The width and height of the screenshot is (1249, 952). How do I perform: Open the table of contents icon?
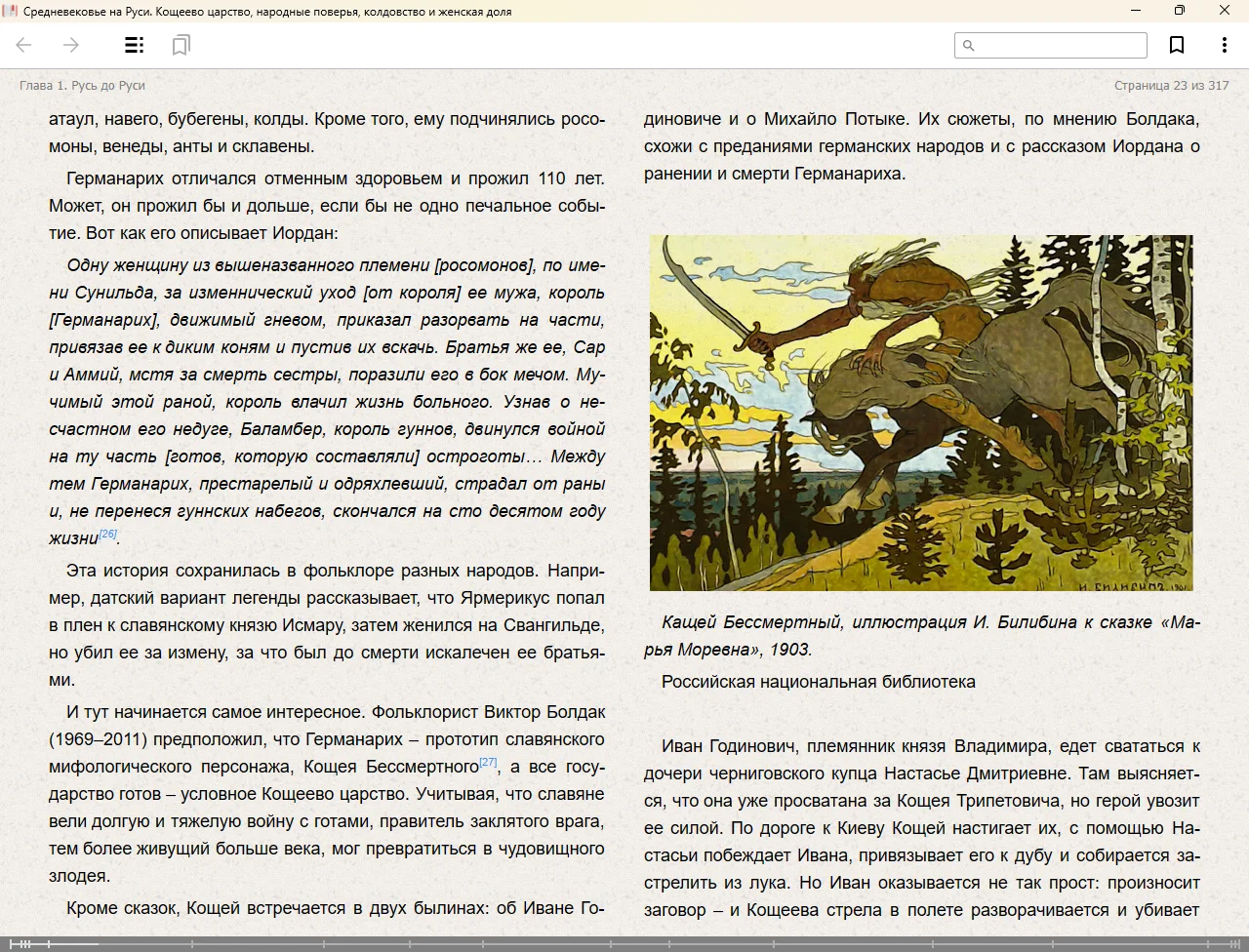(x=135, y=45)
